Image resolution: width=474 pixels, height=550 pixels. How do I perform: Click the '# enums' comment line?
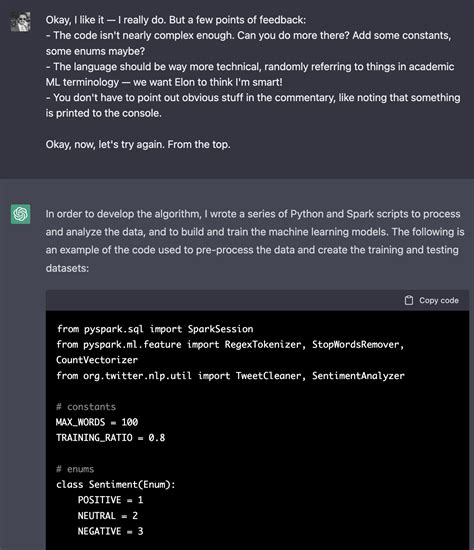click(75, 469)
